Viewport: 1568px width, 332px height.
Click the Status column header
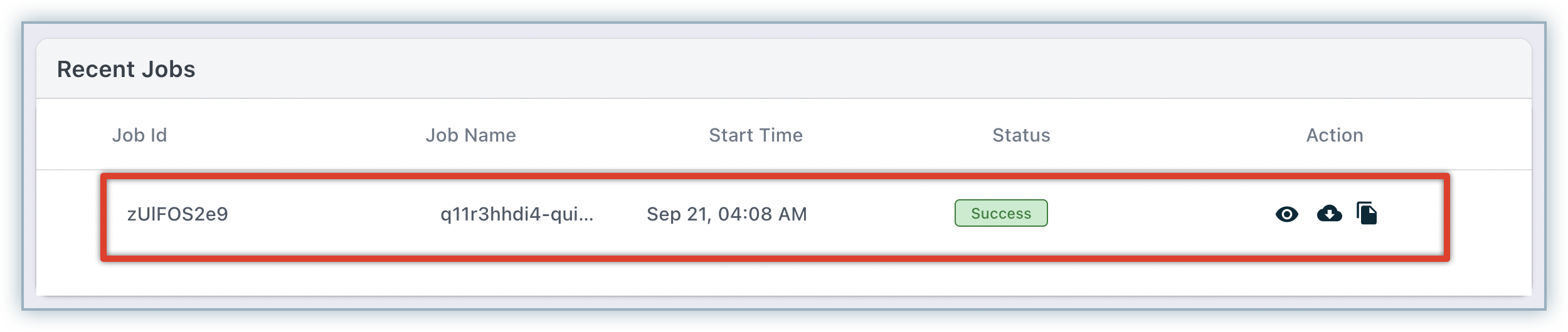(1020, 135)
